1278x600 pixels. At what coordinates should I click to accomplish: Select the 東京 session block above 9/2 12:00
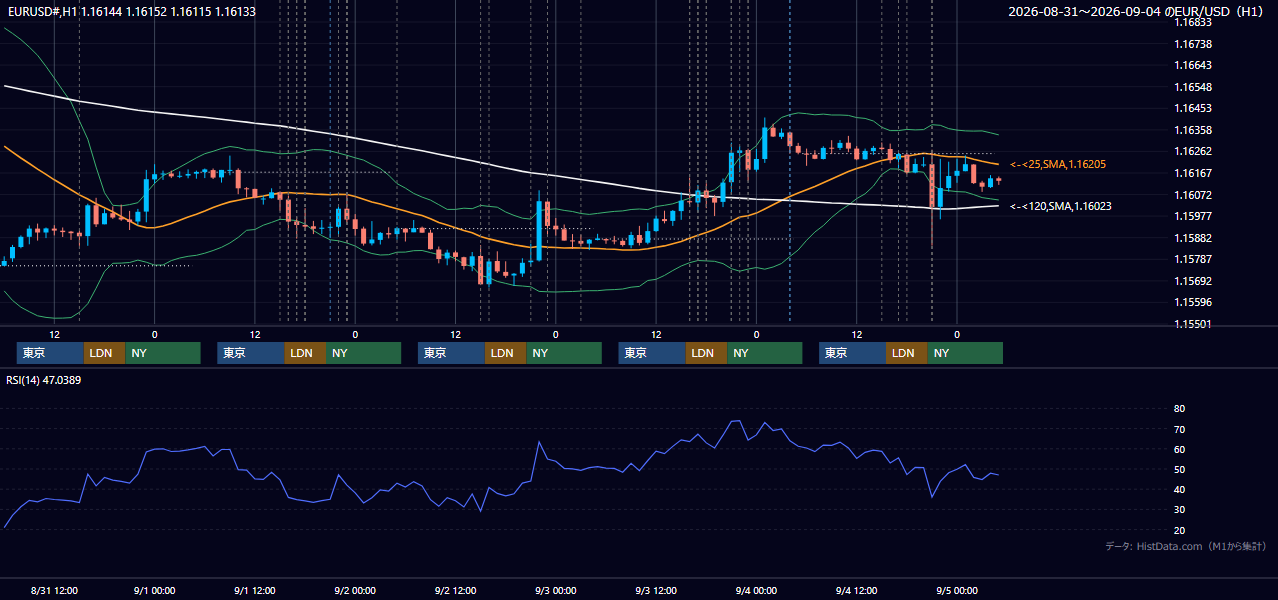pos(452,353)
